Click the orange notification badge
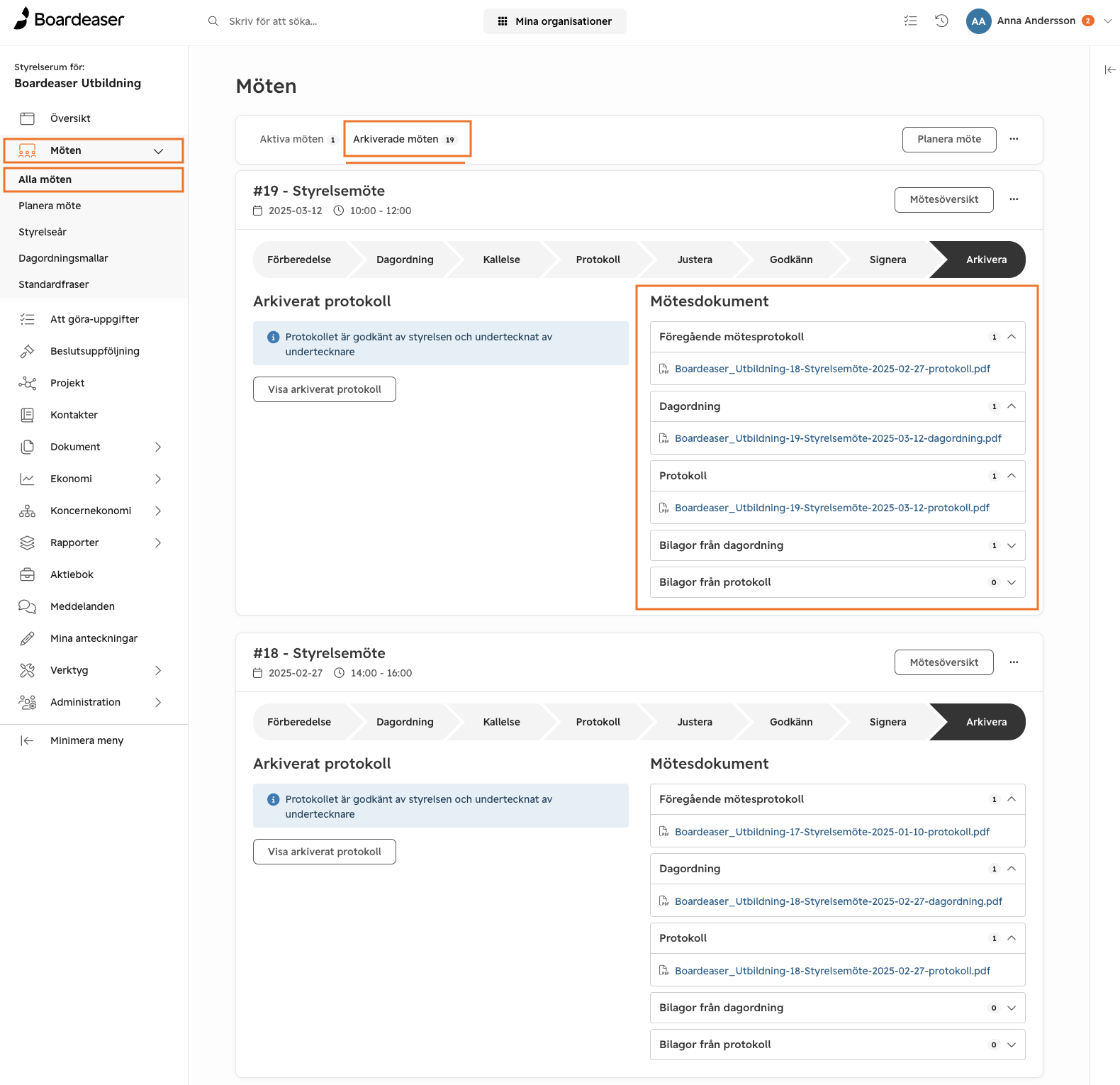 (x=1087, y=21)
